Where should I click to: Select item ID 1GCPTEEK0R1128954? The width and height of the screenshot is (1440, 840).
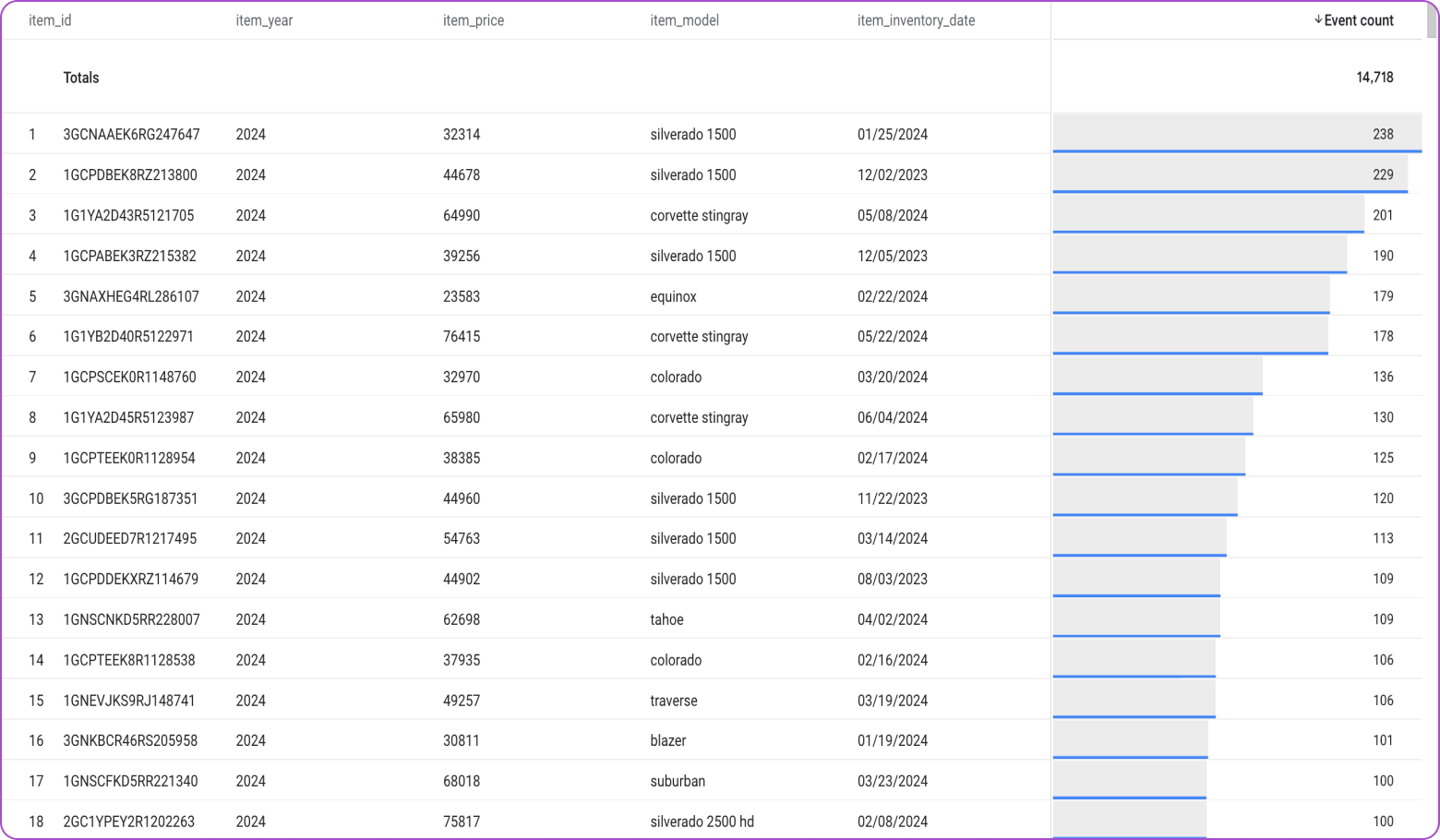(x=129, y=459)
